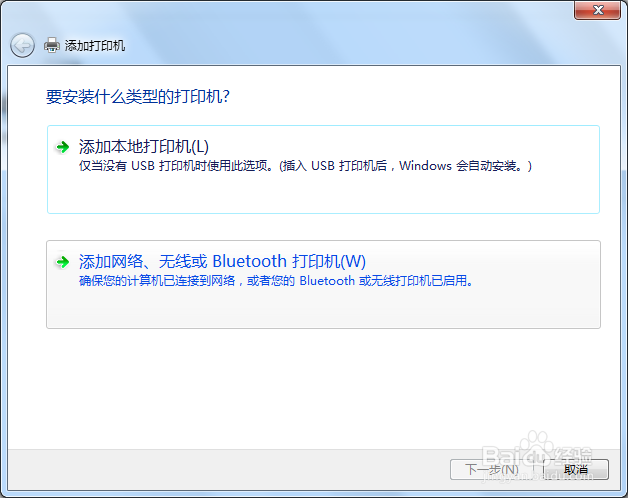Click heading 要安装什么类型的打印机?
The height and width of the screenshot is (498, 628).
pos(138,97)
